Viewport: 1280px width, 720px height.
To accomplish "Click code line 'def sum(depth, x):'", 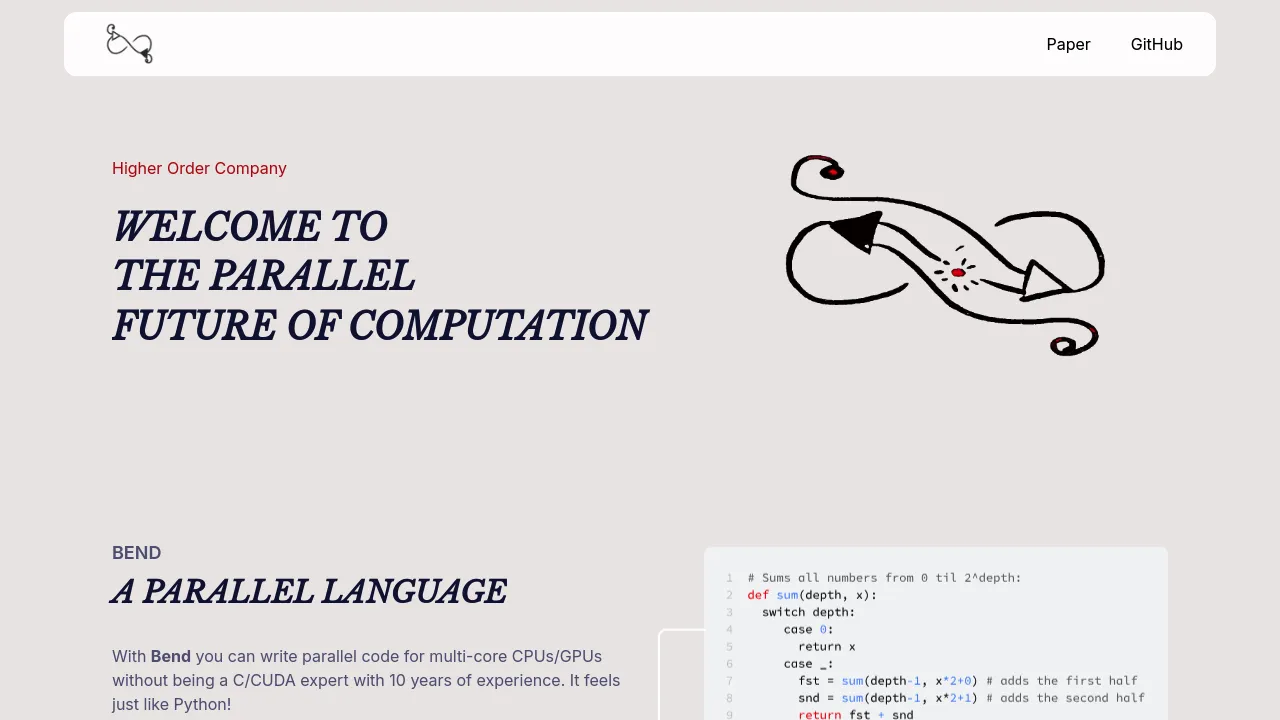I will pyautogui.click(x=812, y=595).
